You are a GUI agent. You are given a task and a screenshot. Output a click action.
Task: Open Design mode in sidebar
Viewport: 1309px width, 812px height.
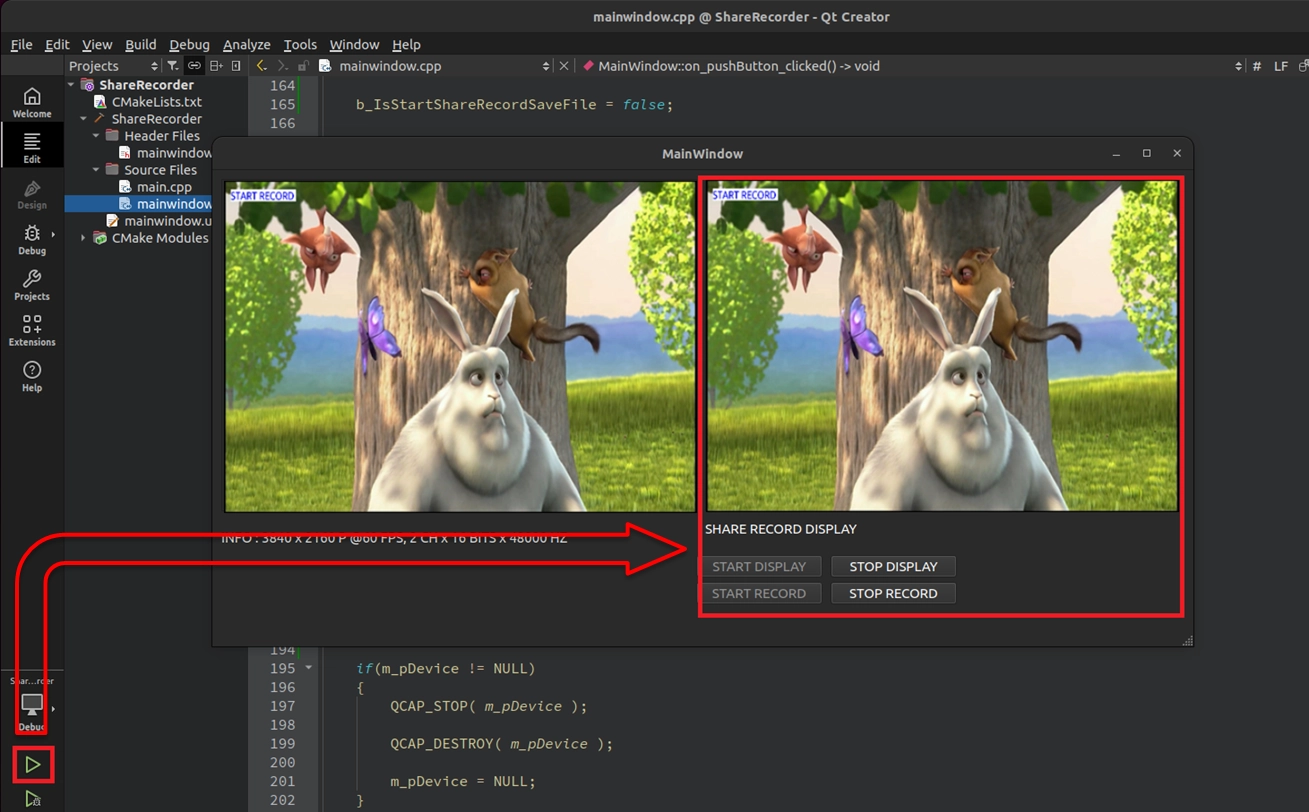[32, 194]
